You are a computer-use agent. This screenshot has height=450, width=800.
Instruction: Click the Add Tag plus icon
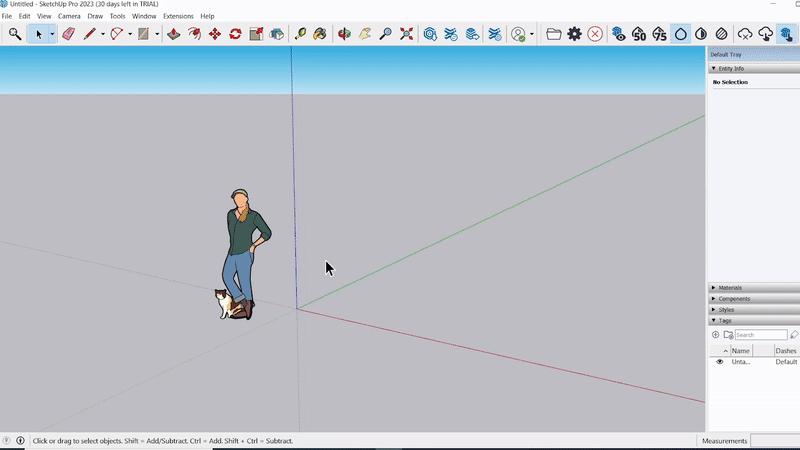[716, 335]
